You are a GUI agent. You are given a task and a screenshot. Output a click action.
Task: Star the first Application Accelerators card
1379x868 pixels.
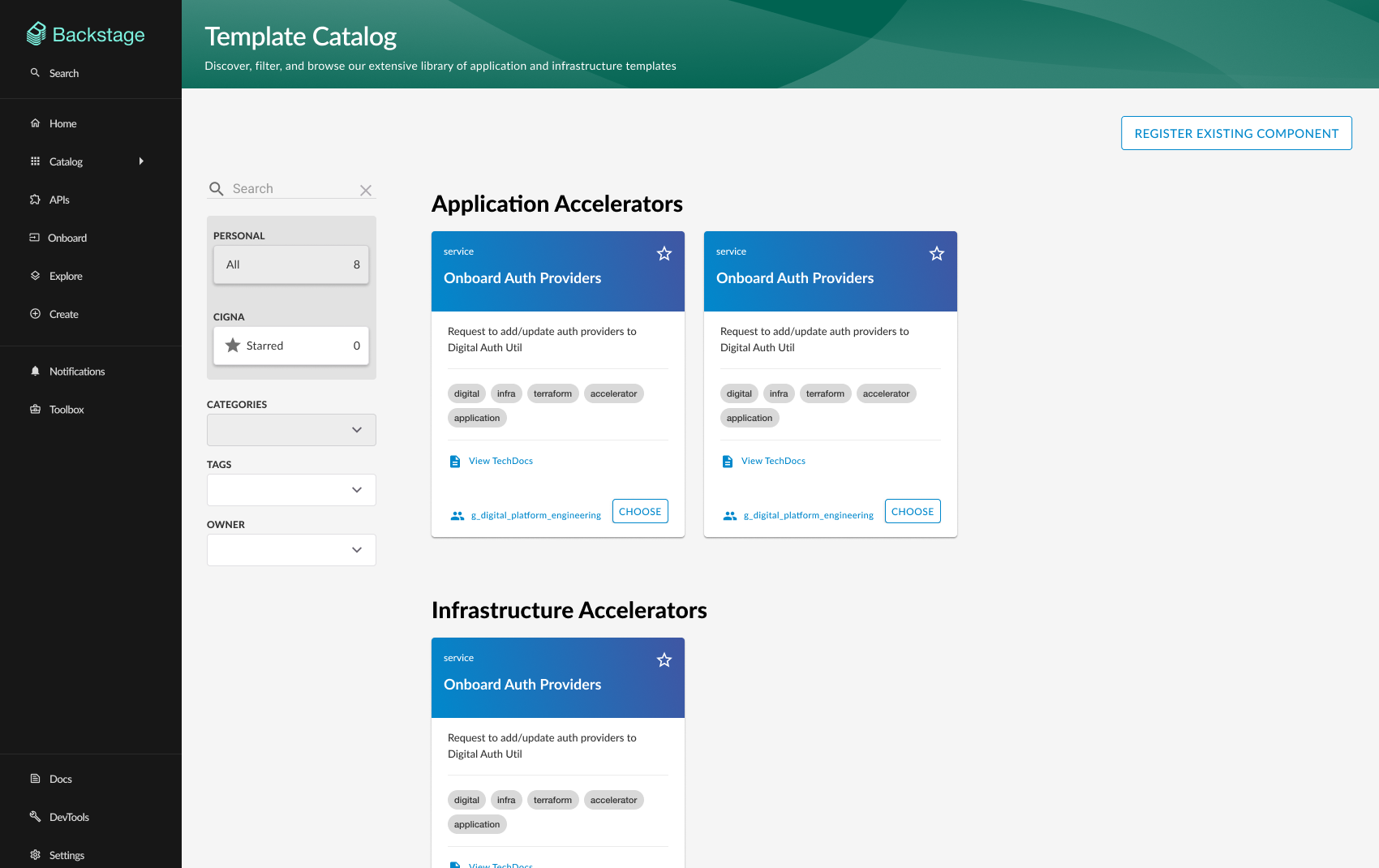tap(664, 254)
